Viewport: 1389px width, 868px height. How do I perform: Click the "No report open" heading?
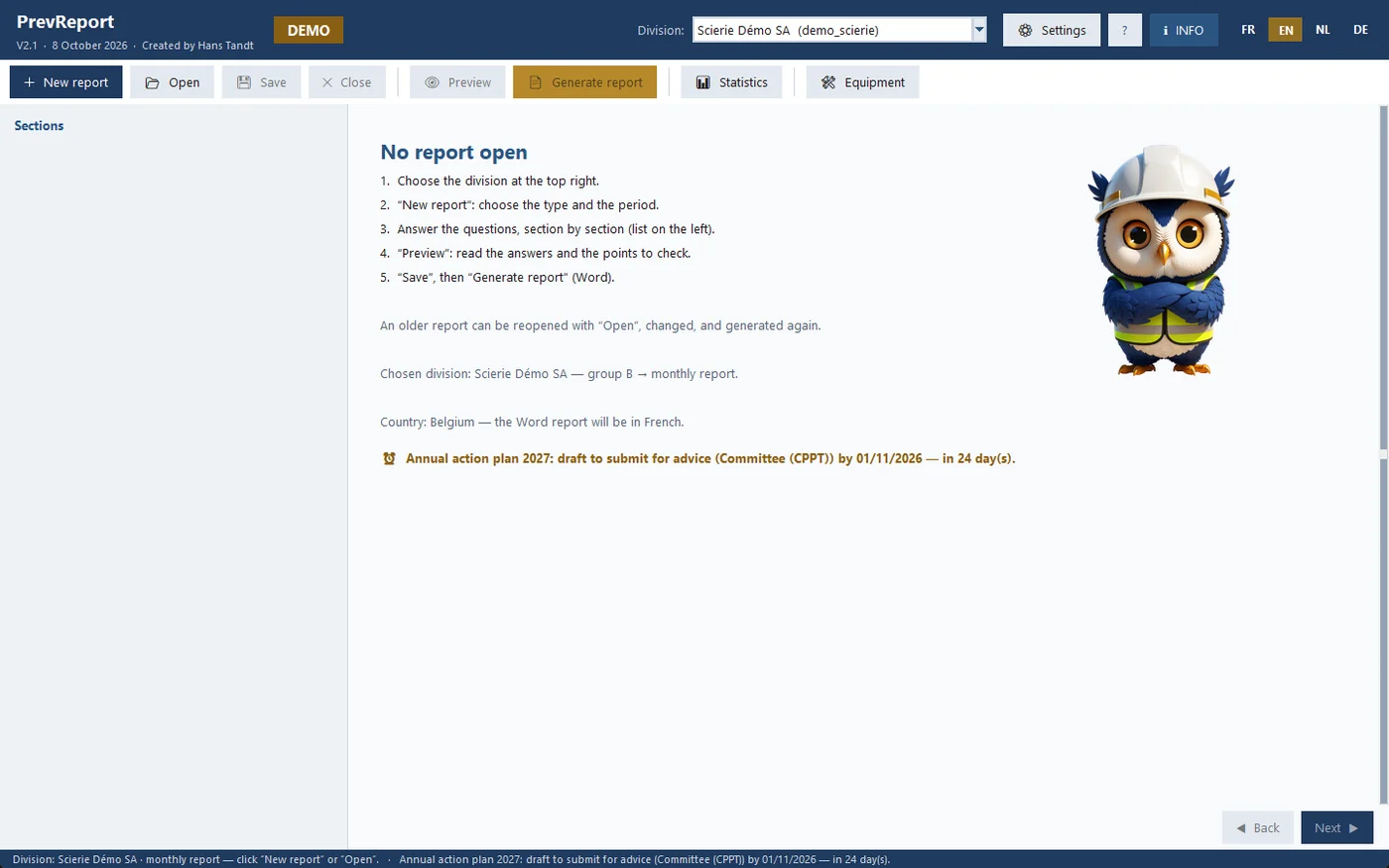tap(453, 152)
